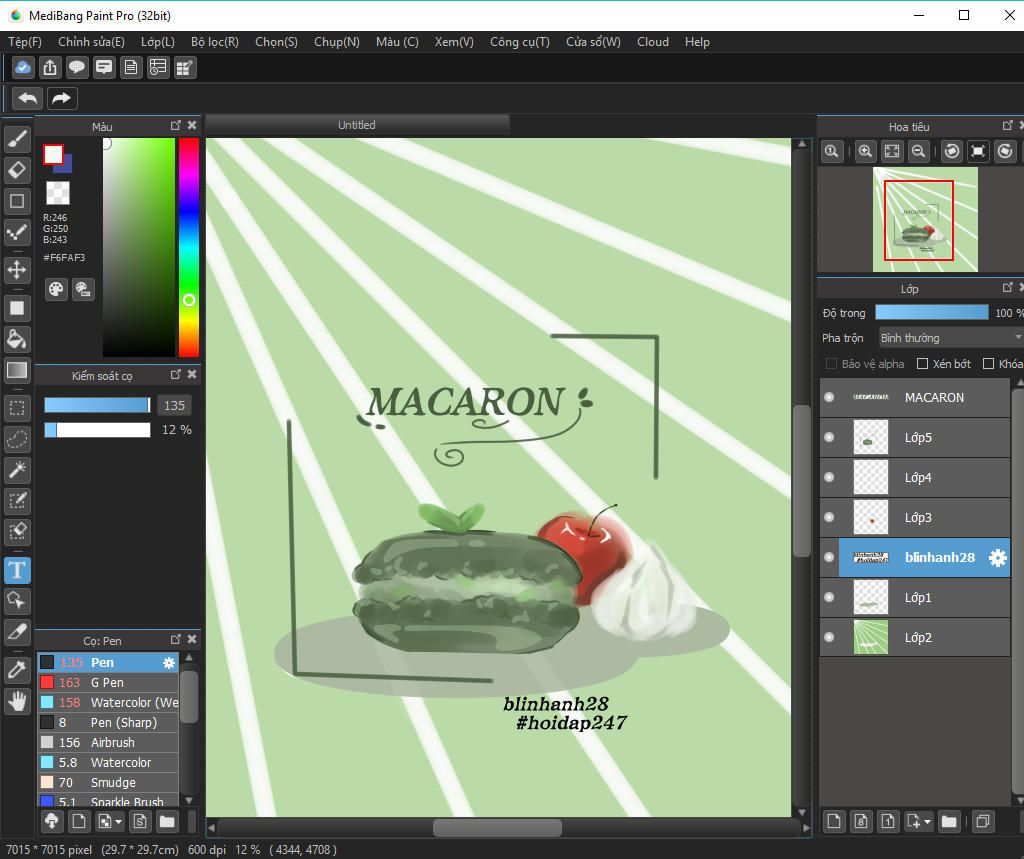Select the Eraser tool
1024x859 pixels.
click(18, 170)
